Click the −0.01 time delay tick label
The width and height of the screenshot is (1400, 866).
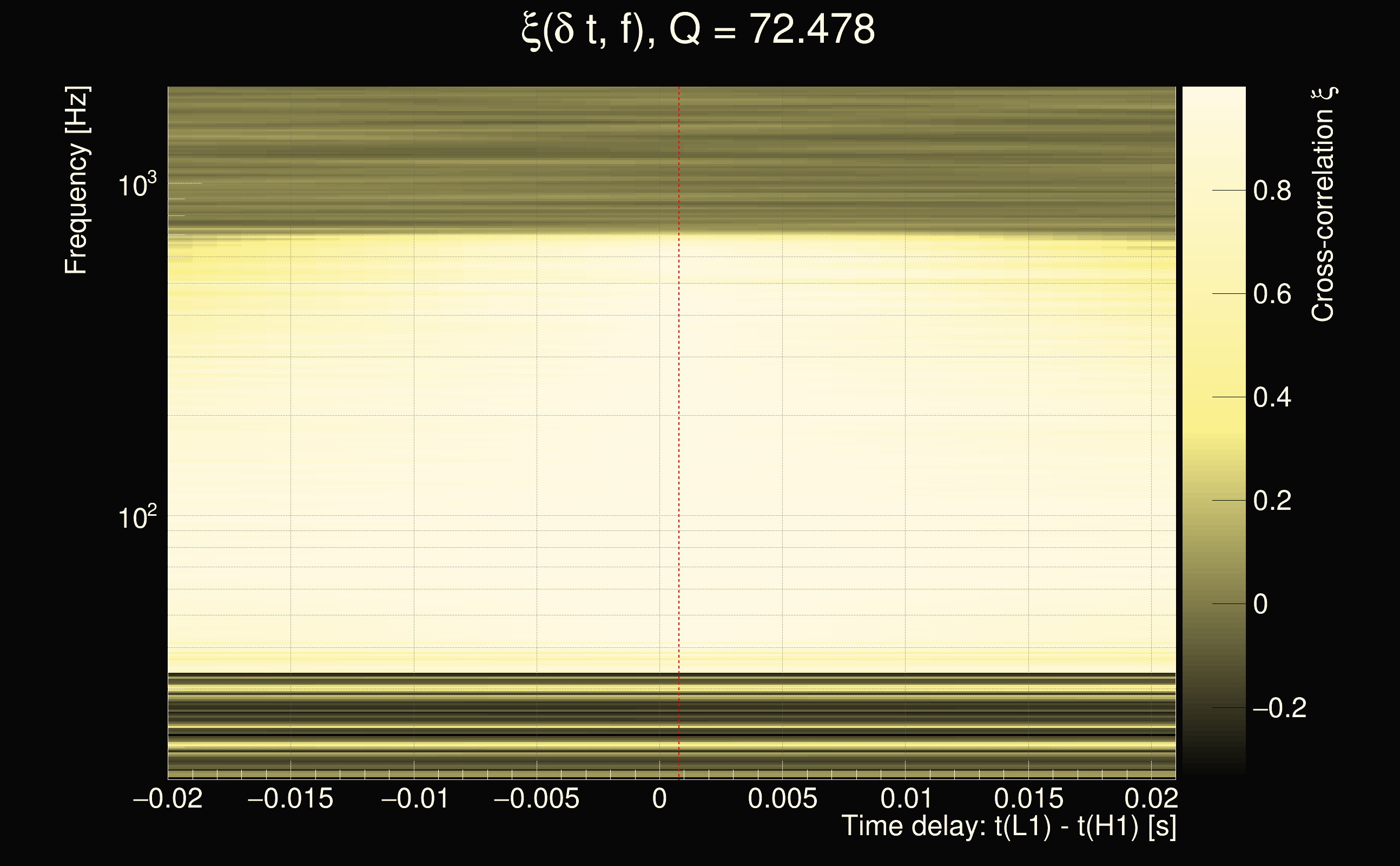(x=415, y=798)
